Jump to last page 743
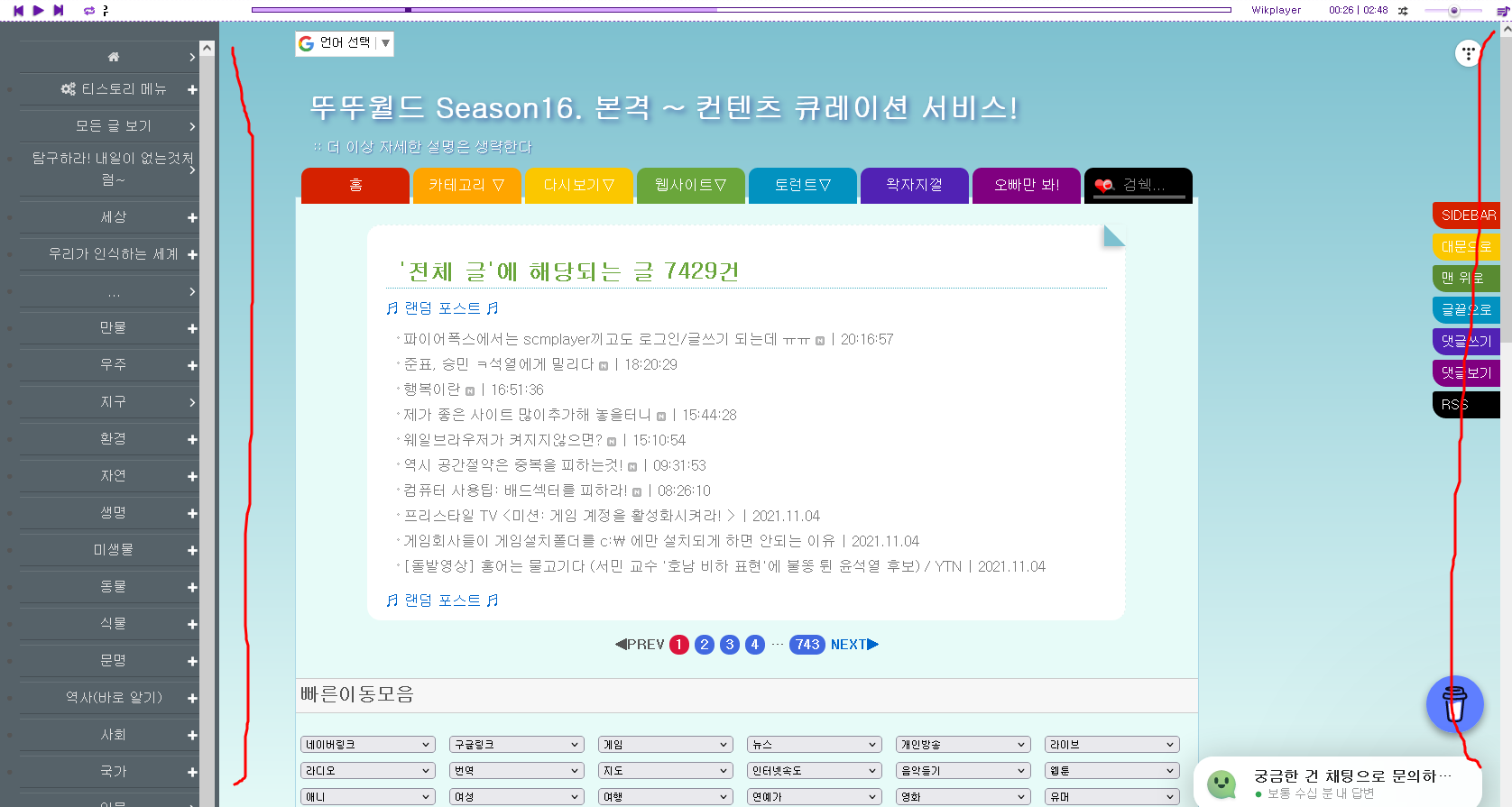Viewport: 1512px width, 807px height. pyautogui.click(x=807, y=645)
